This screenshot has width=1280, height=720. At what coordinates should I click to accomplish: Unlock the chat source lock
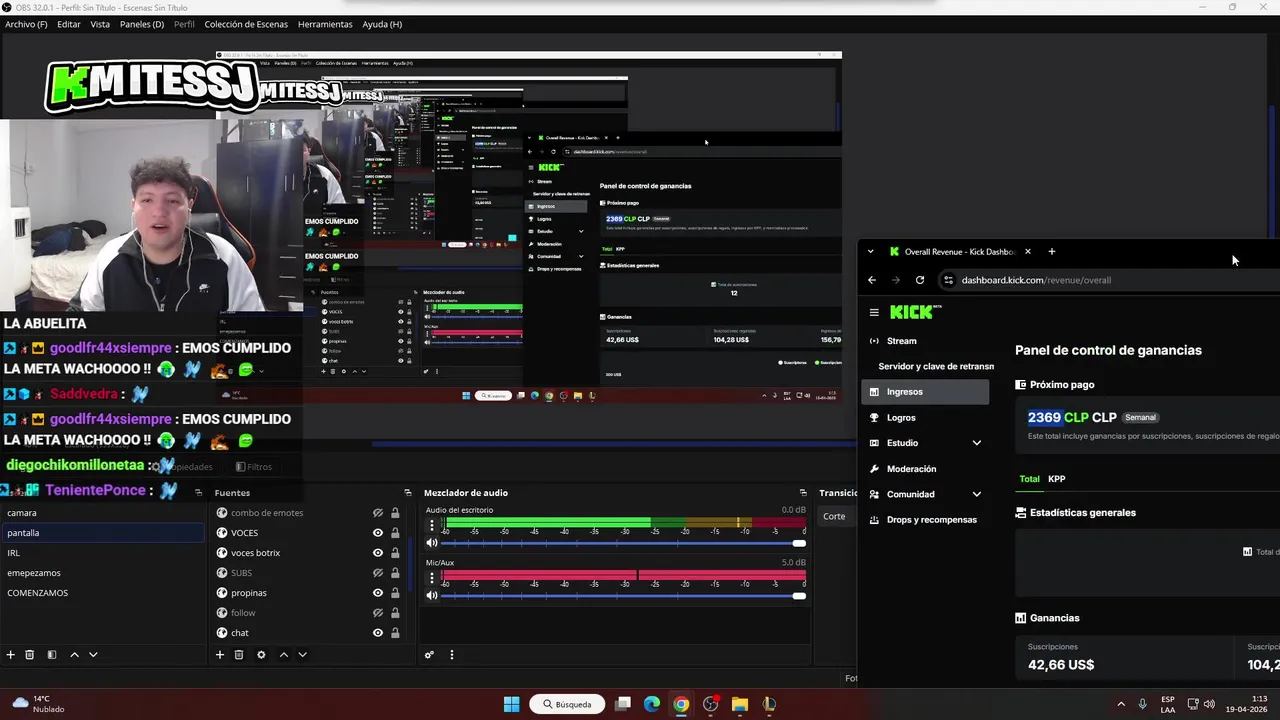click(395, 633)
